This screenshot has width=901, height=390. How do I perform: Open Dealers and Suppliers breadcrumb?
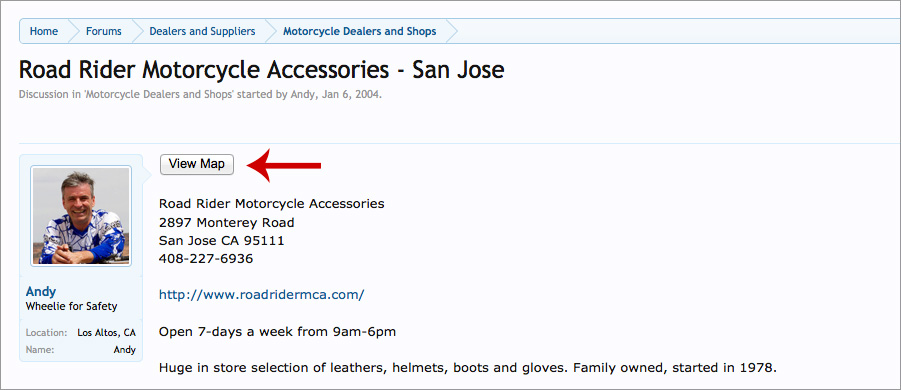tap(202, 31)
